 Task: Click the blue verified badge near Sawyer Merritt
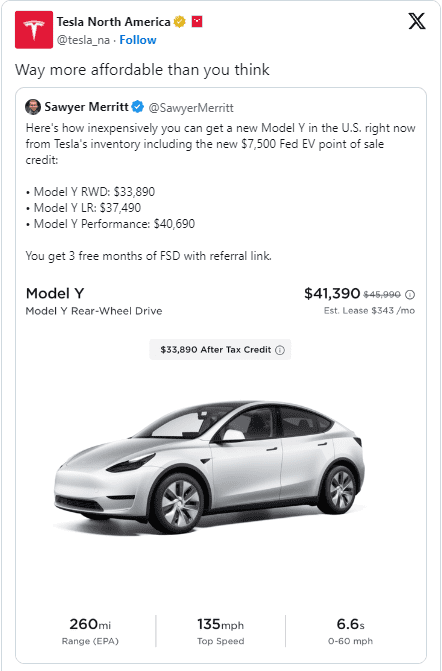pos(137,107)
